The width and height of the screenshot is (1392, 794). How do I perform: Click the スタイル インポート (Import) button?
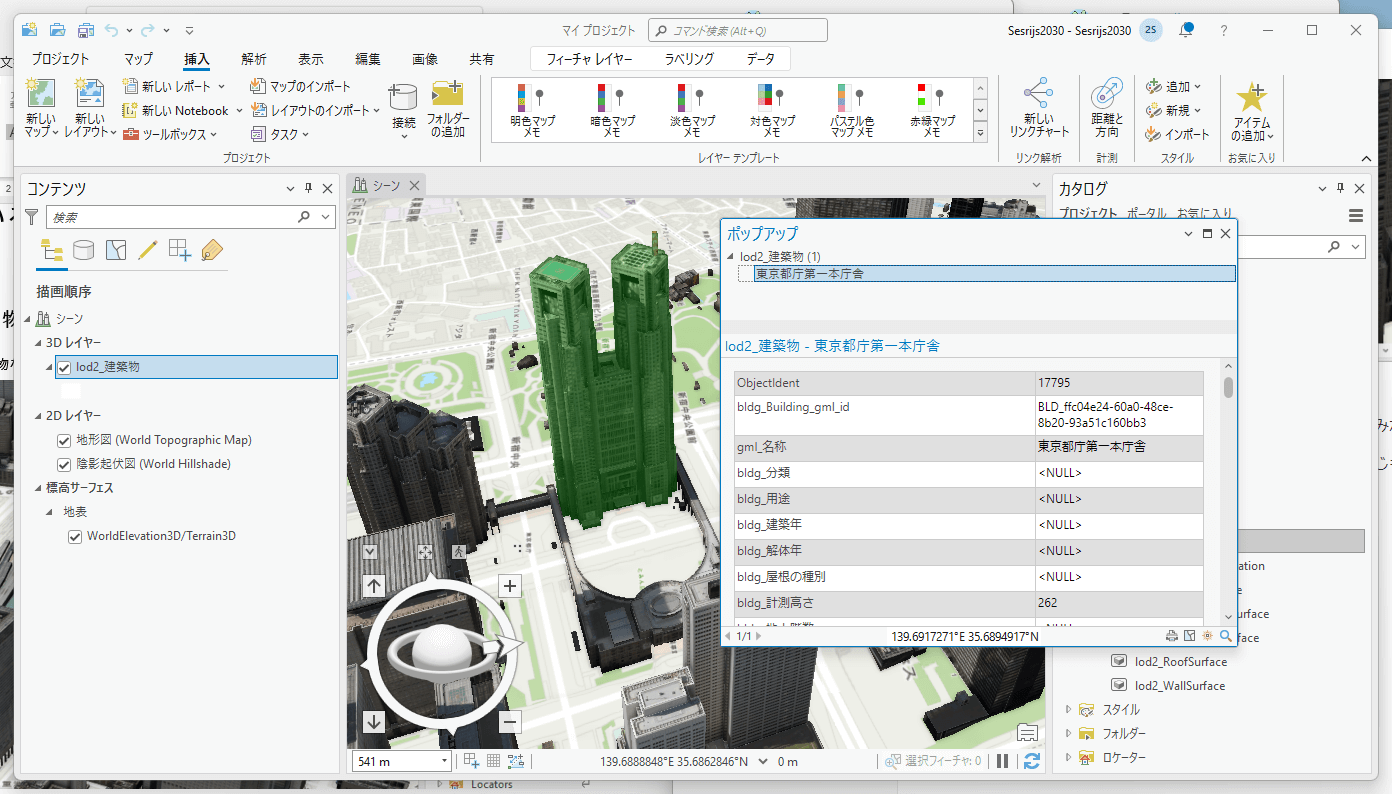(1177, 134)
